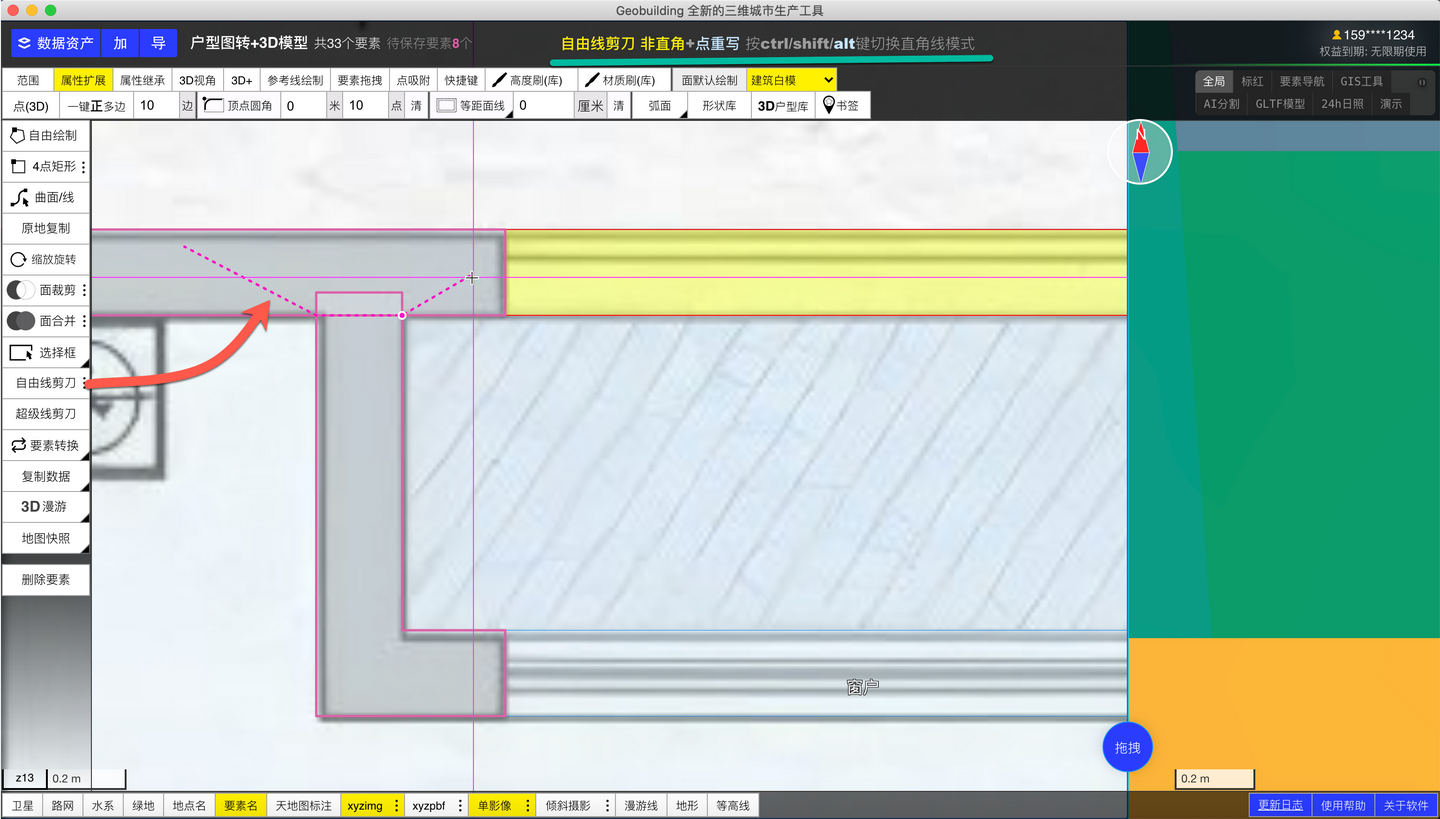Image resolution: width=1440 pixels, height=819 pixels.
Task: Switch to the 全局 tab
Action: (1214, 82)
